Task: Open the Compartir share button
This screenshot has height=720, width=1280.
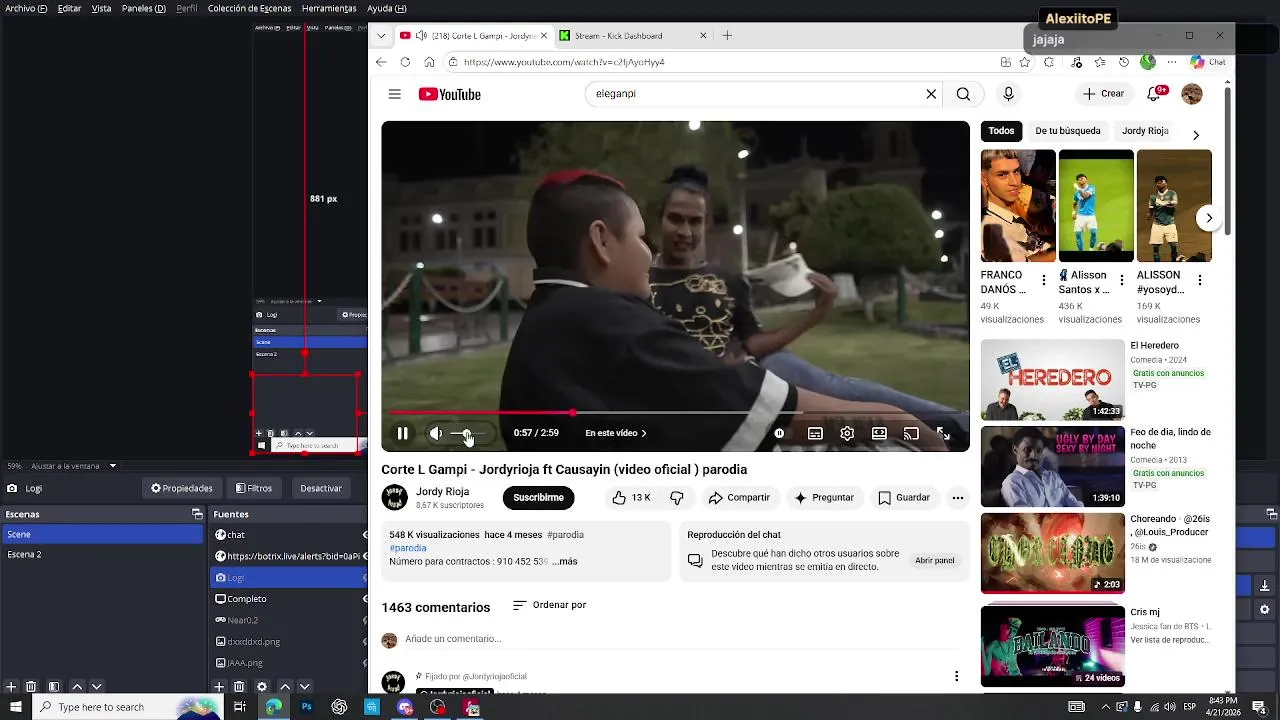Action: pos(739,498)
